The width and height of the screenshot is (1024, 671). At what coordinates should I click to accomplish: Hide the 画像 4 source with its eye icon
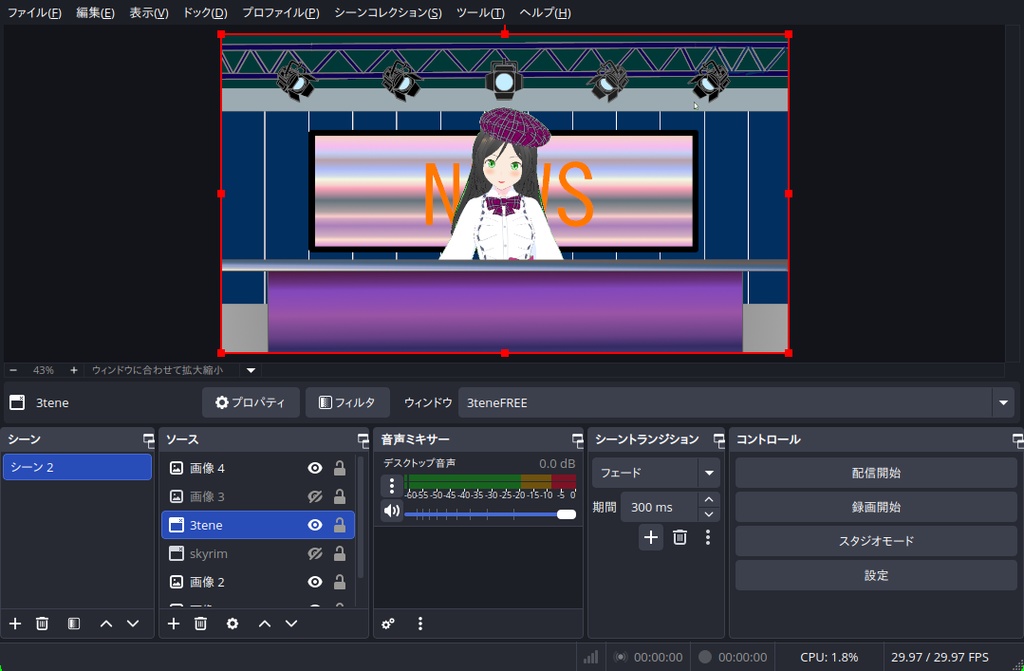coord(314,467)
